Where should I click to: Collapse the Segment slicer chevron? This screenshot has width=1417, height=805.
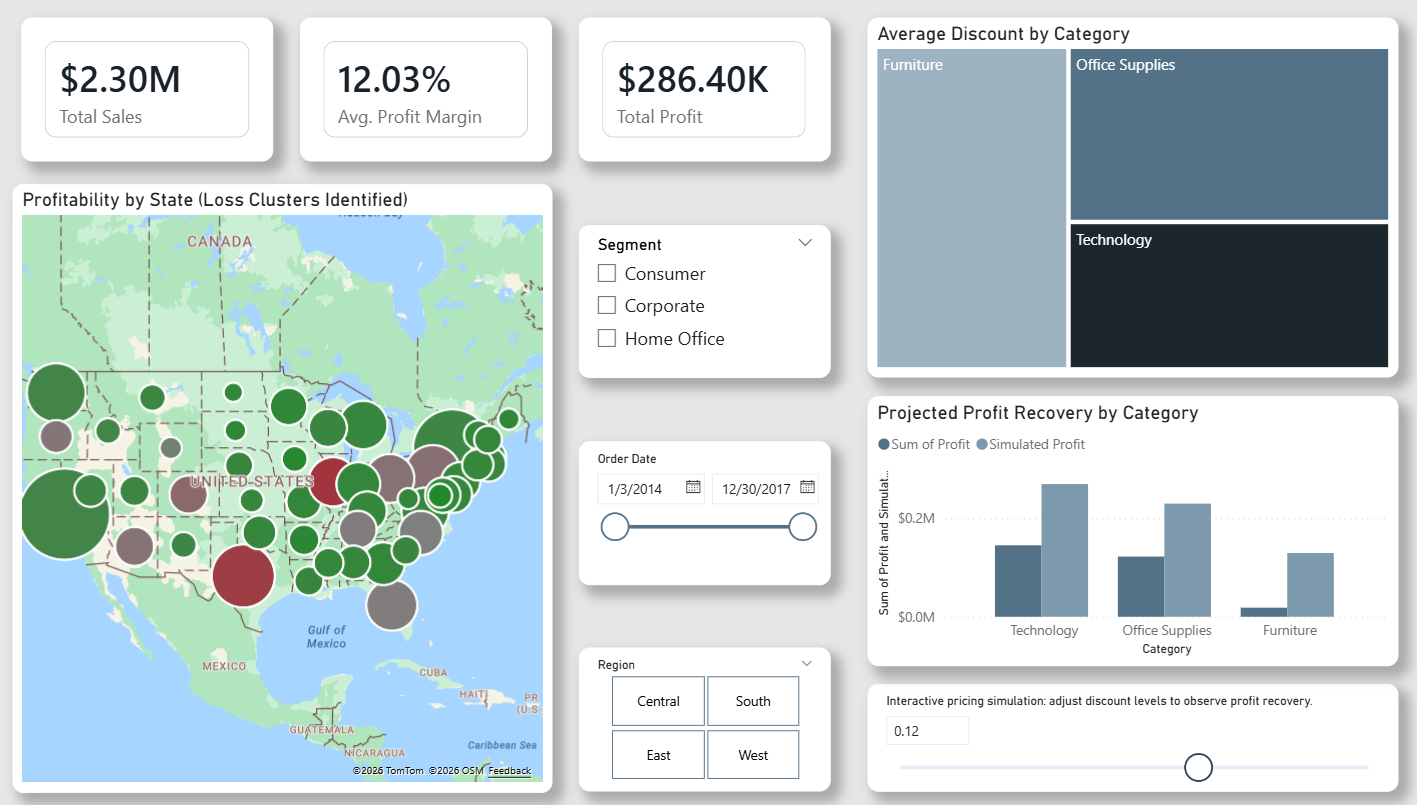click(x=805, y=243)
